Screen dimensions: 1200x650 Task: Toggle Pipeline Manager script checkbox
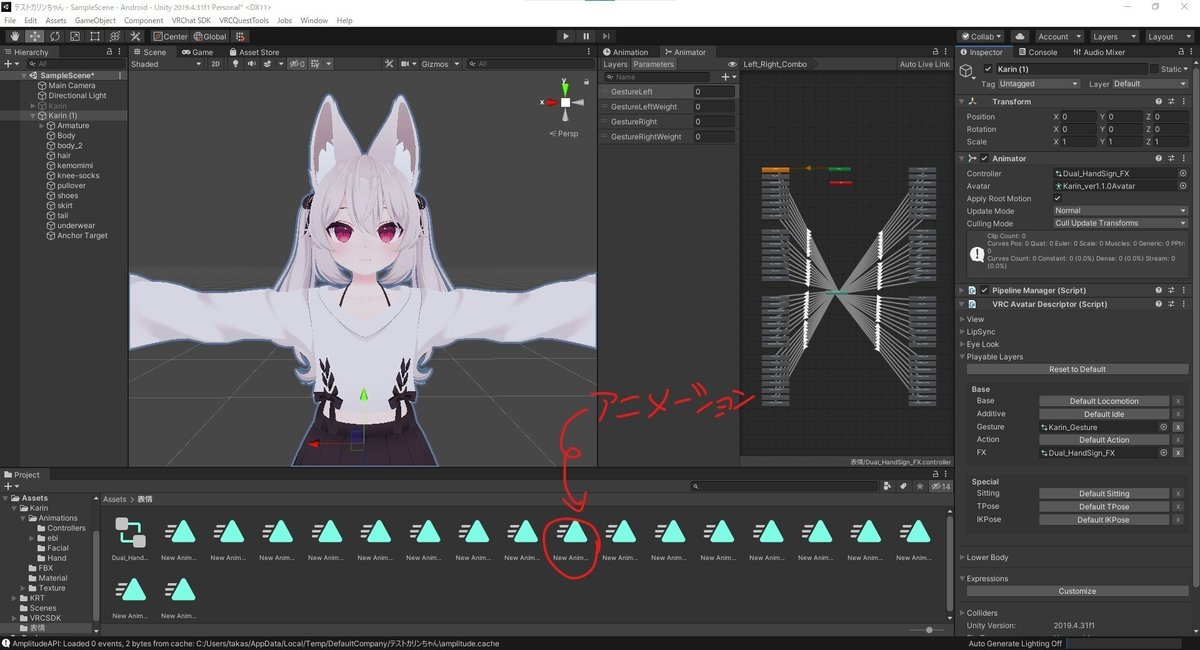984,290
